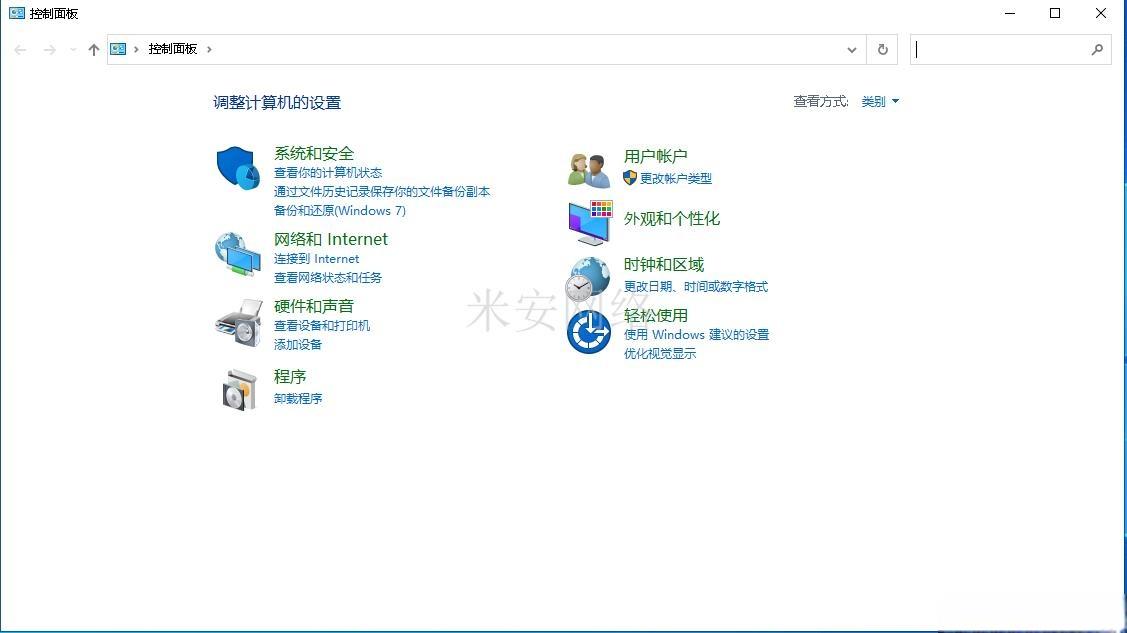Open 外观和个性化 category heading
The width and height of the screenshot is (1127, 633).
coord(672,218)
